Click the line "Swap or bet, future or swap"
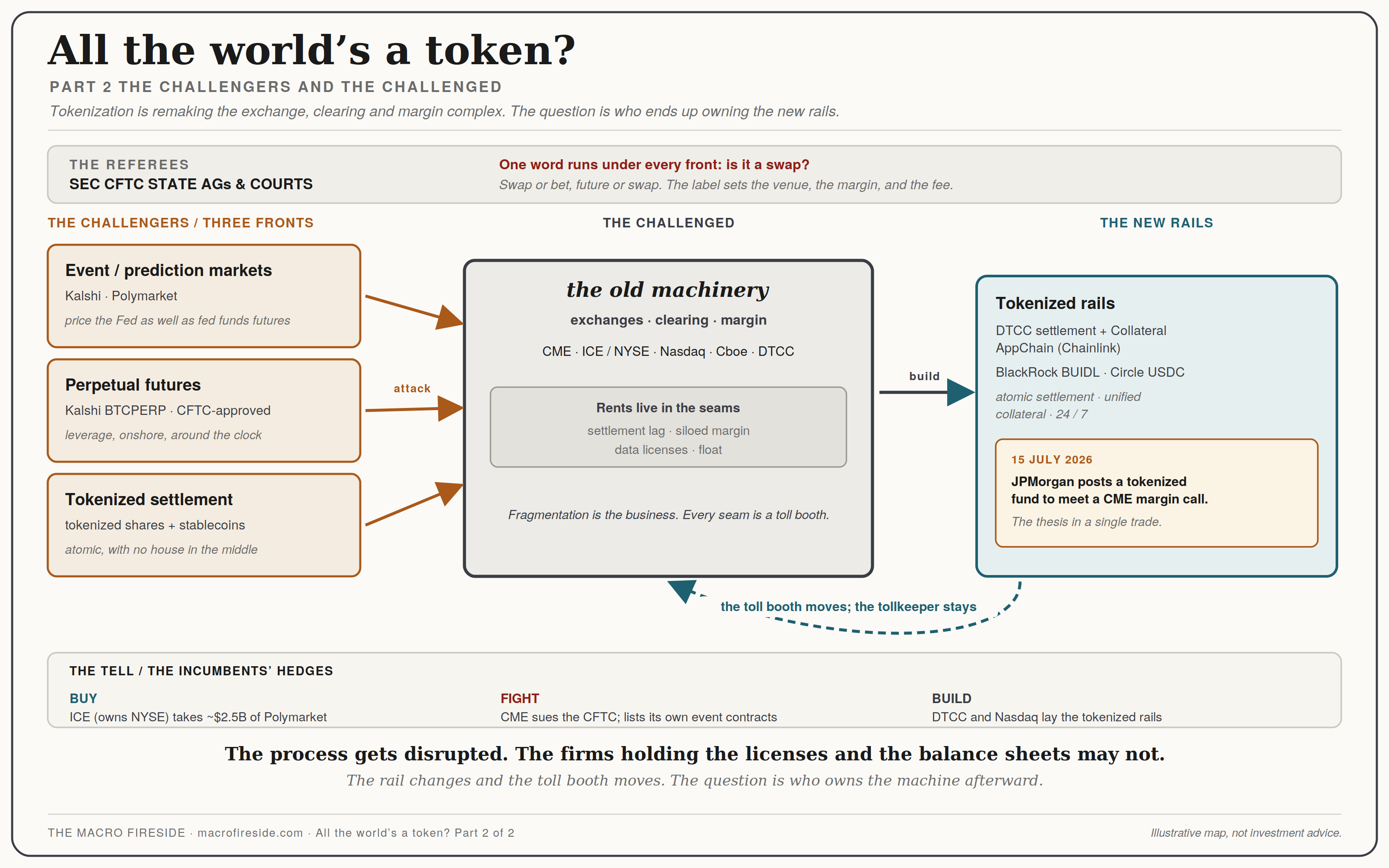Image resolution: width=1389 pixels, height=868 pixels. [x=725, y=185]
